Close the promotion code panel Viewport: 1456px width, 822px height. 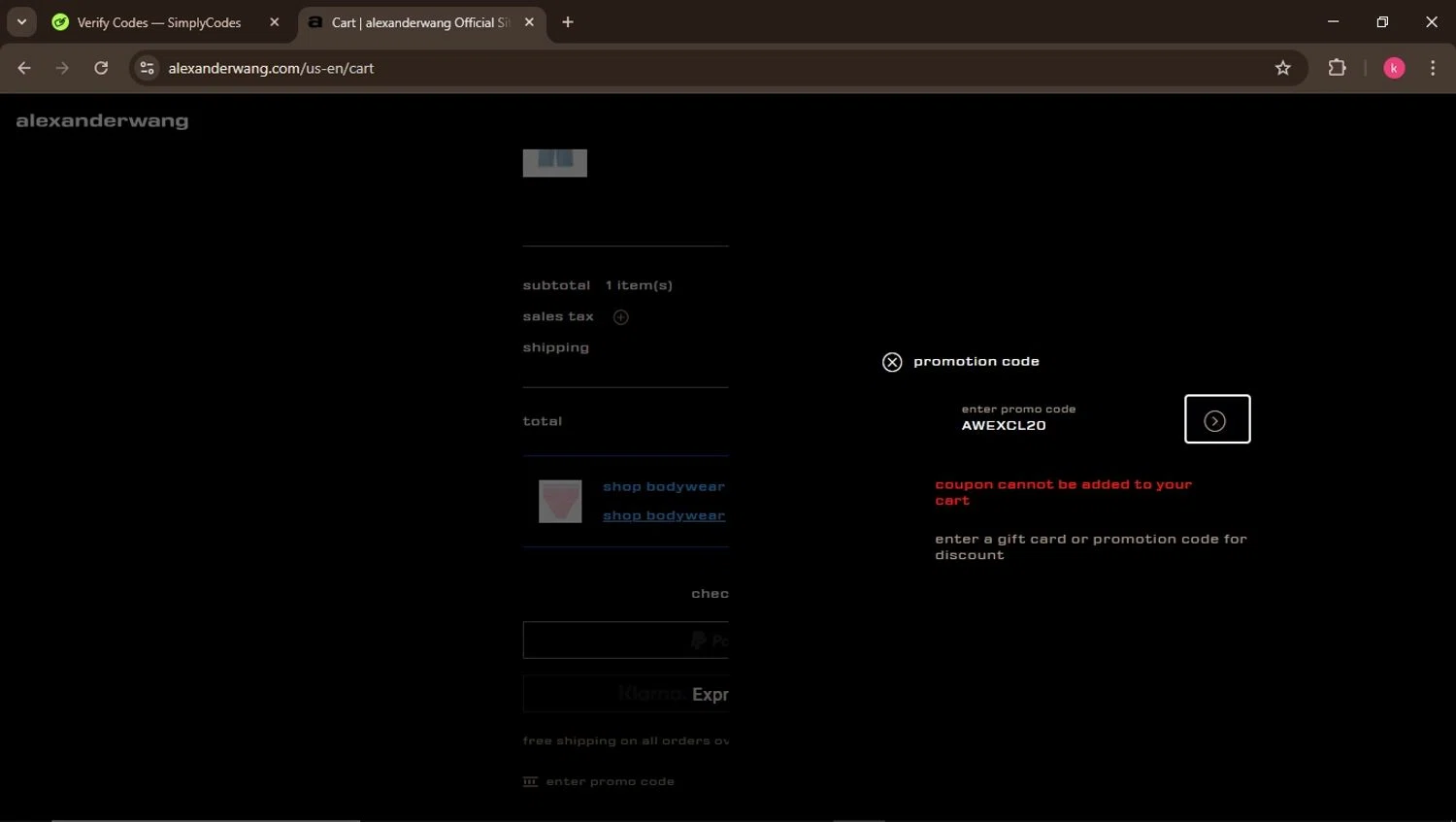coord(892,362)
